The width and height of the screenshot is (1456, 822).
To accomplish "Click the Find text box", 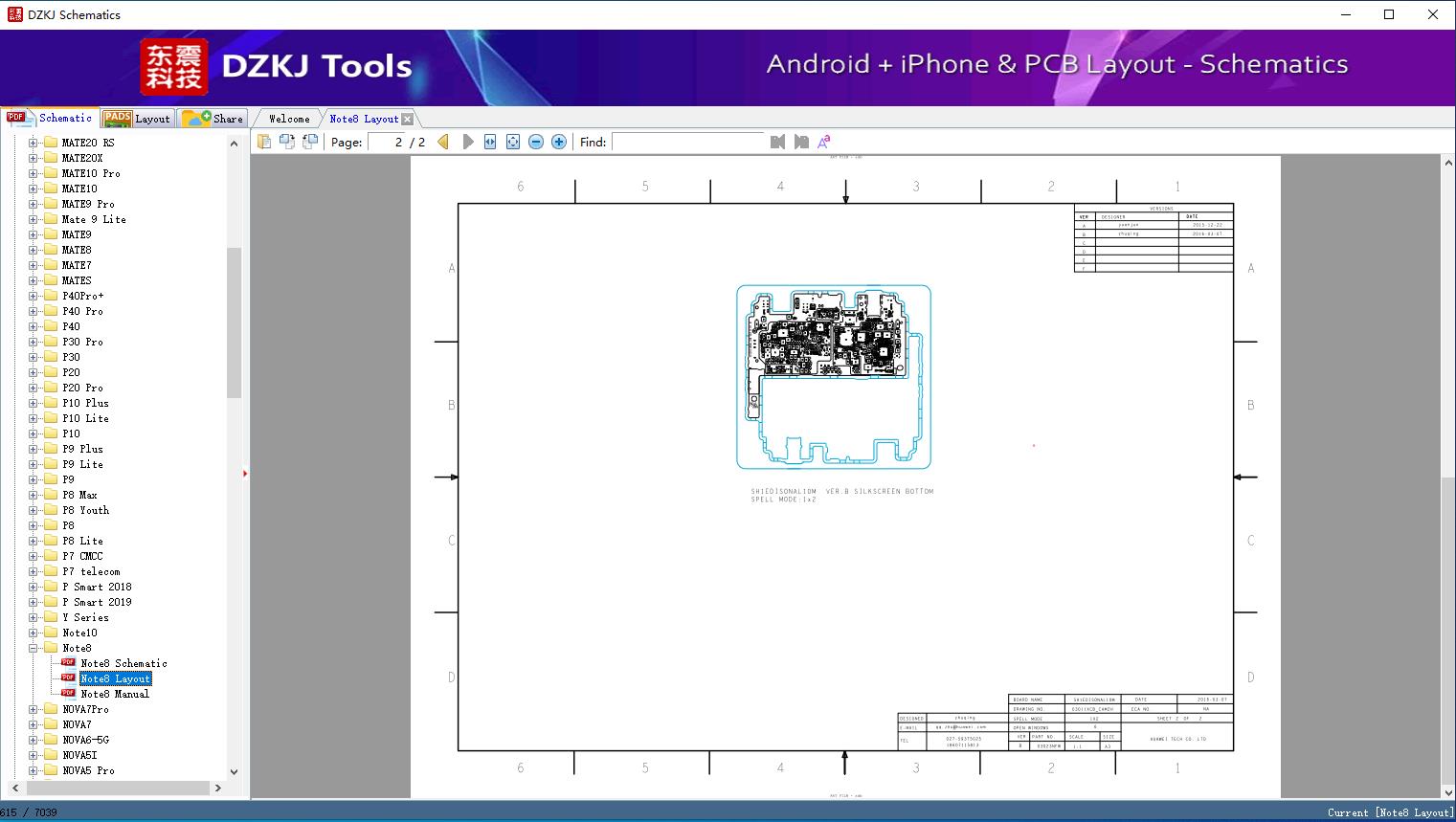I will click(688, 142).
